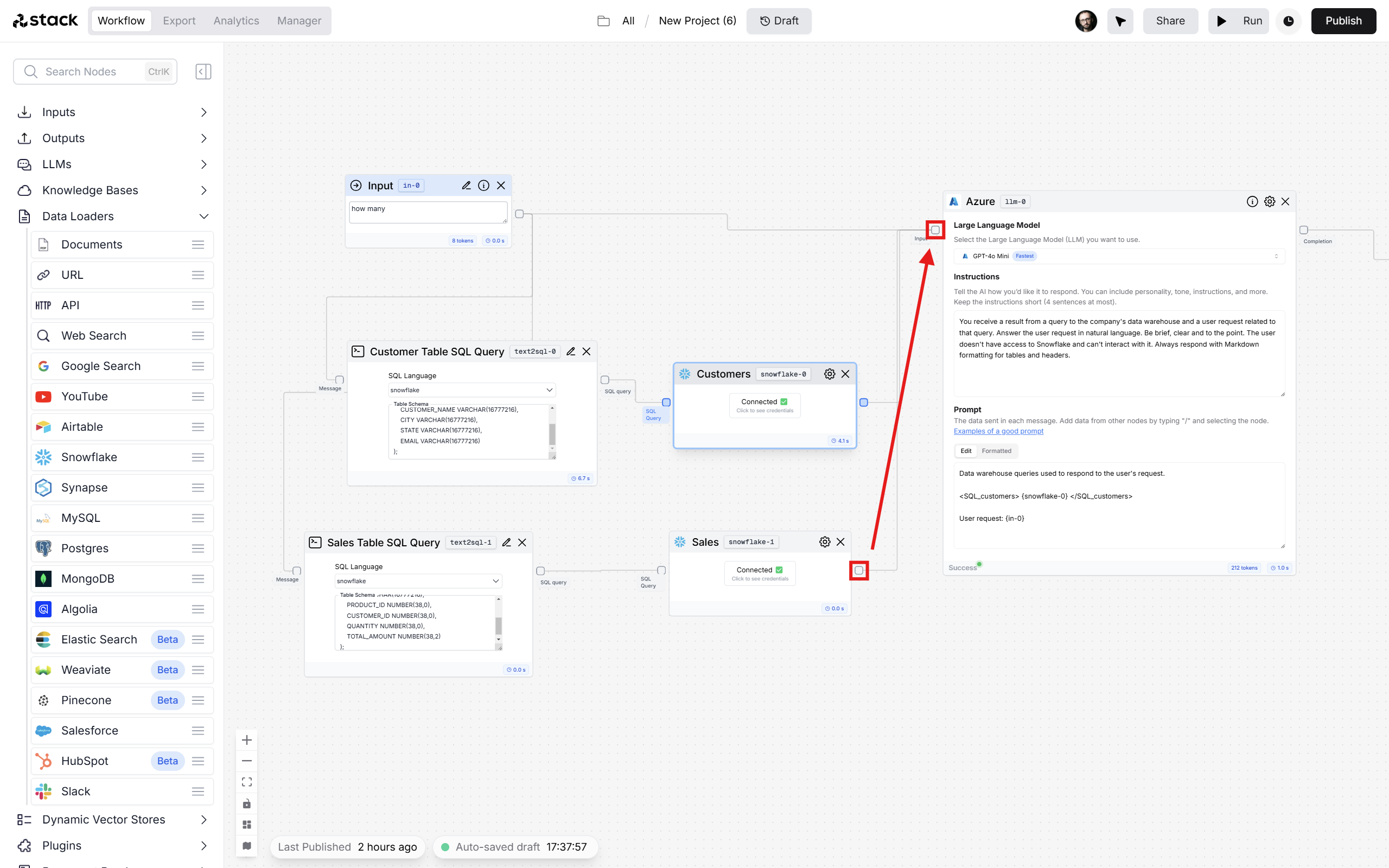1389x868 pixels.
Task: Switch to the Export tab
Action: (x=179, y=21)
